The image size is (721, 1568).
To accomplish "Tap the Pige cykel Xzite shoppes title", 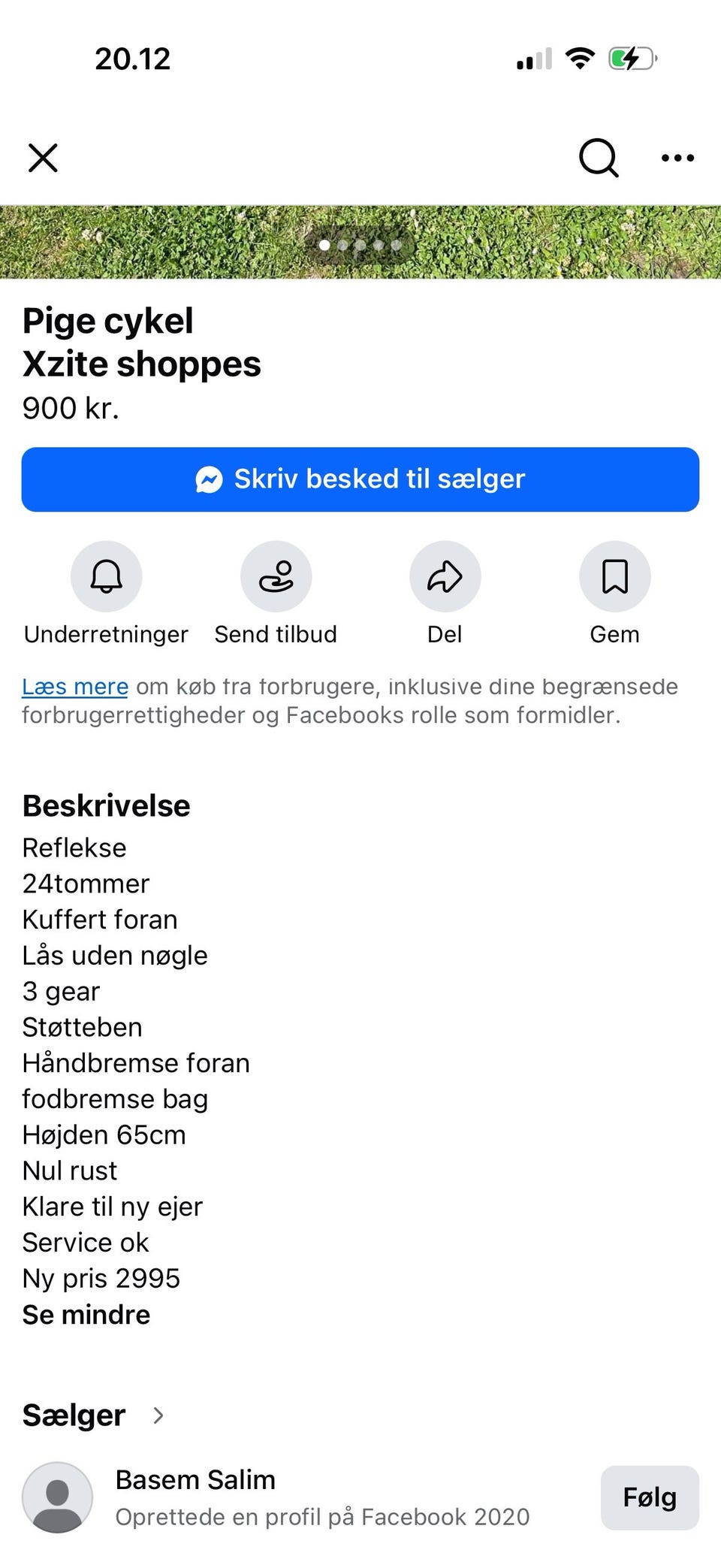I will (x=141, y=342).
